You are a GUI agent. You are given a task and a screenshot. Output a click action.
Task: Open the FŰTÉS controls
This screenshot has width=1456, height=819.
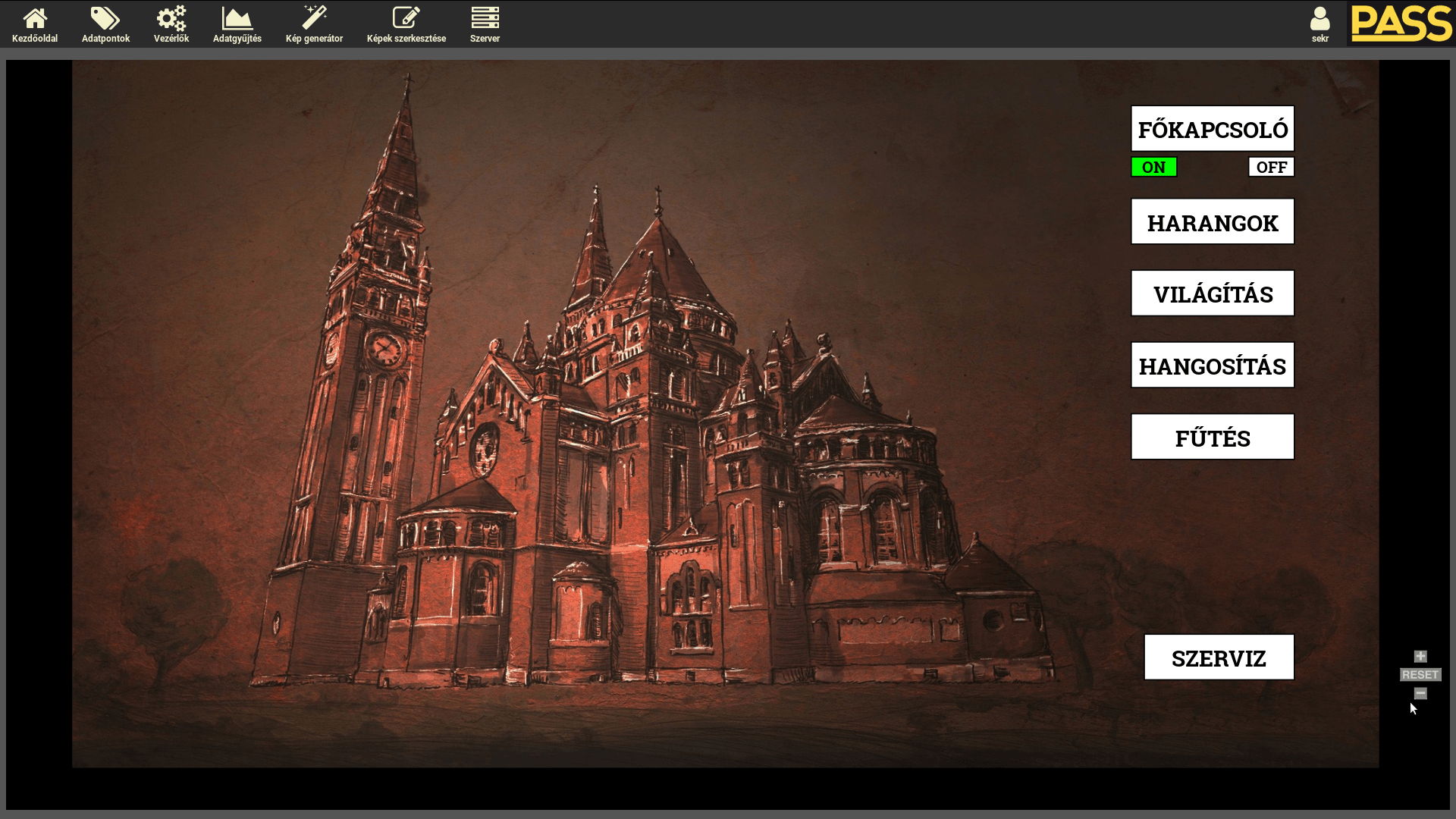pyautogui.click(x=1212, y=437)
